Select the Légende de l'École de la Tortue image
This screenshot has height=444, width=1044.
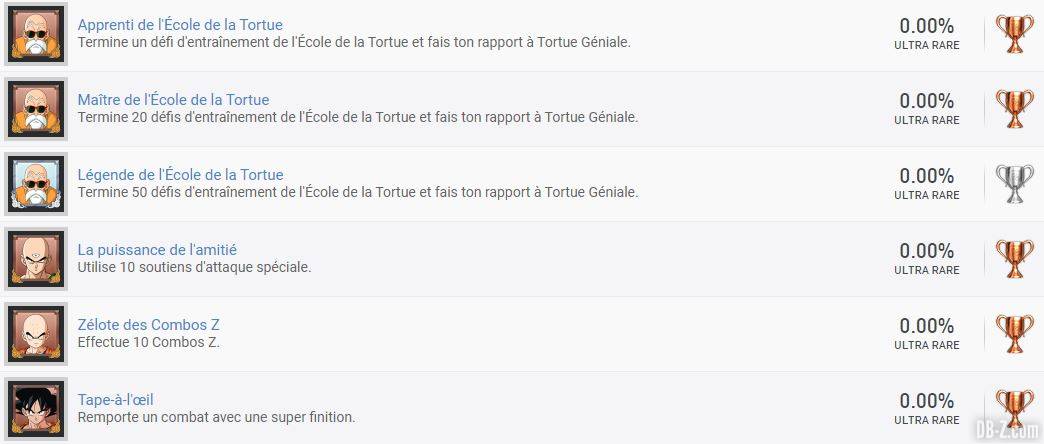(x=36, y=184)
